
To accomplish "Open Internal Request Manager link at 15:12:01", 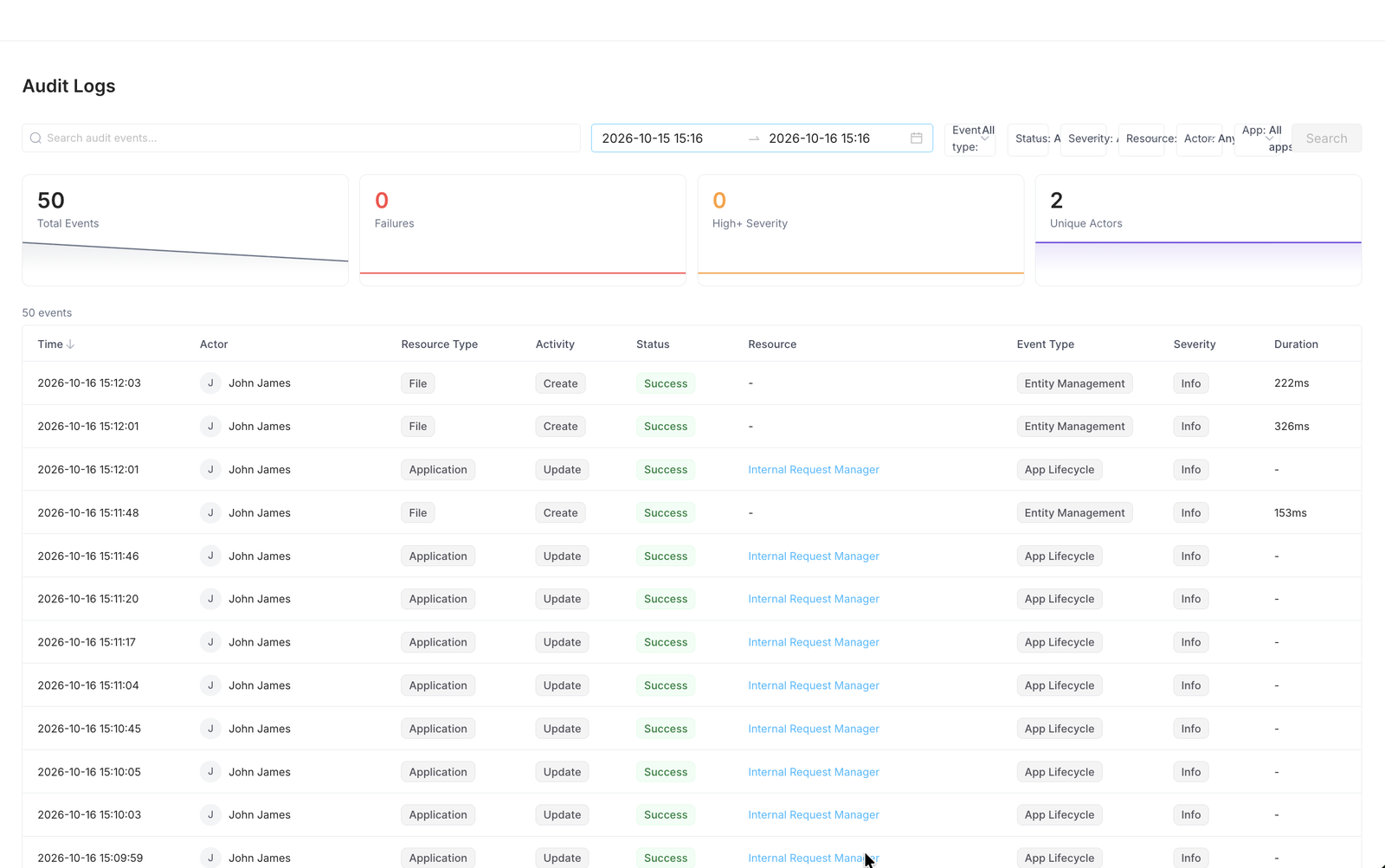I will 814,470.
